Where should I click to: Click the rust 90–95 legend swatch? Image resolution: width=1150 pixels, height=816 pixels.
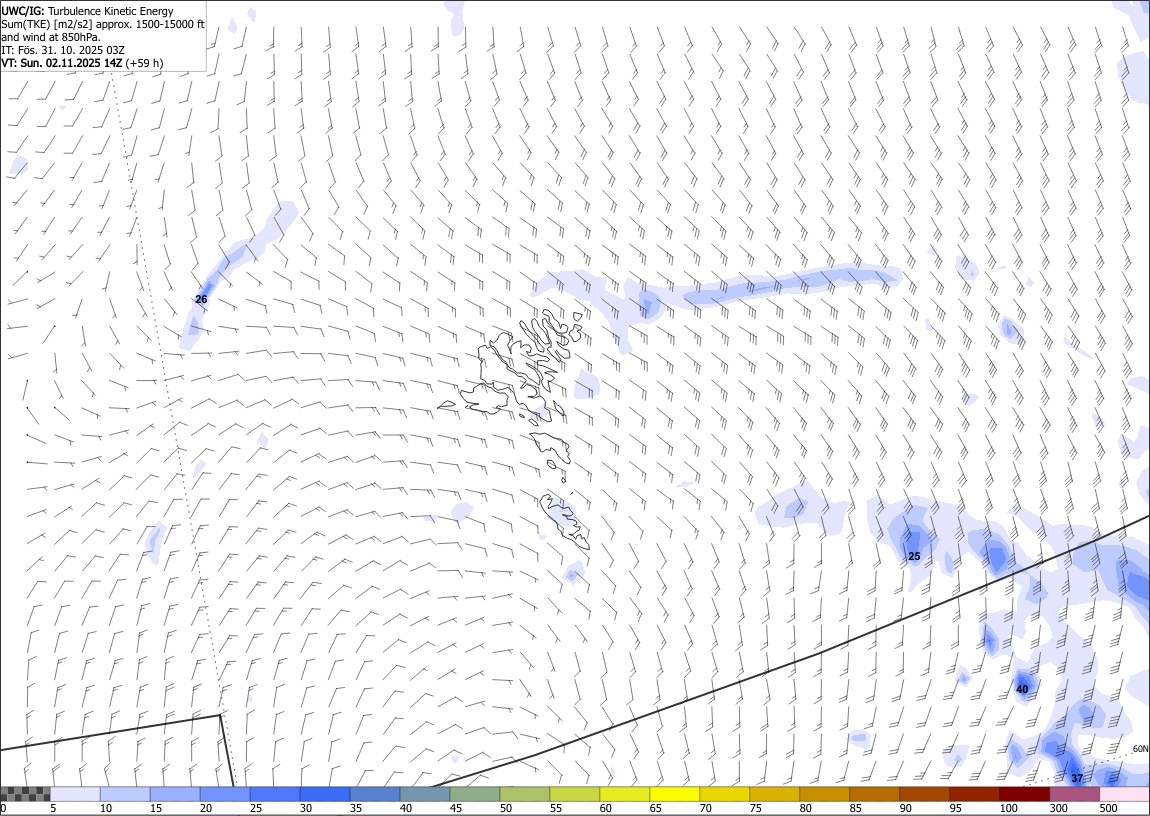[x=925, y=794]
